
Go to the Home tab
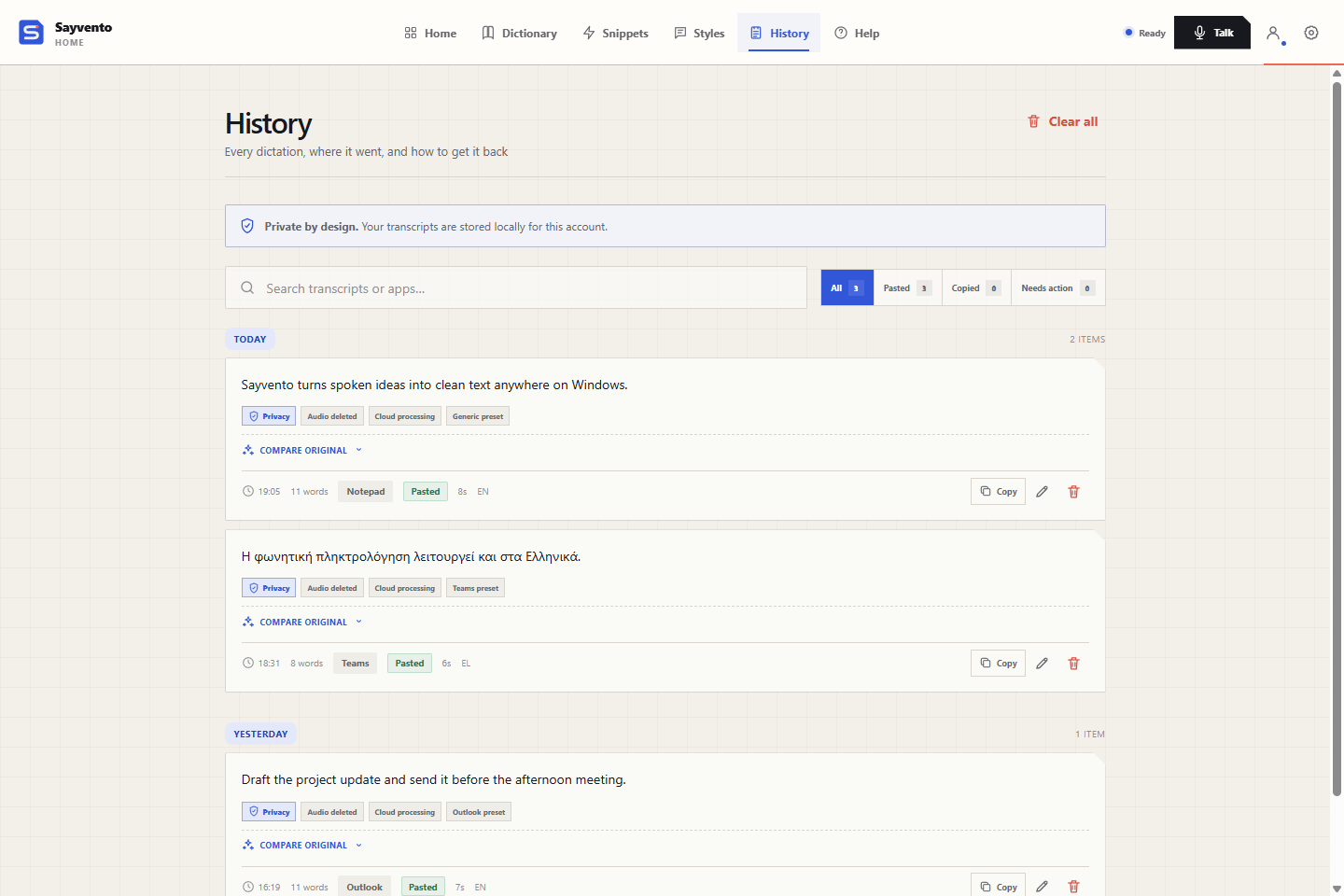click(x=430, y=33)
